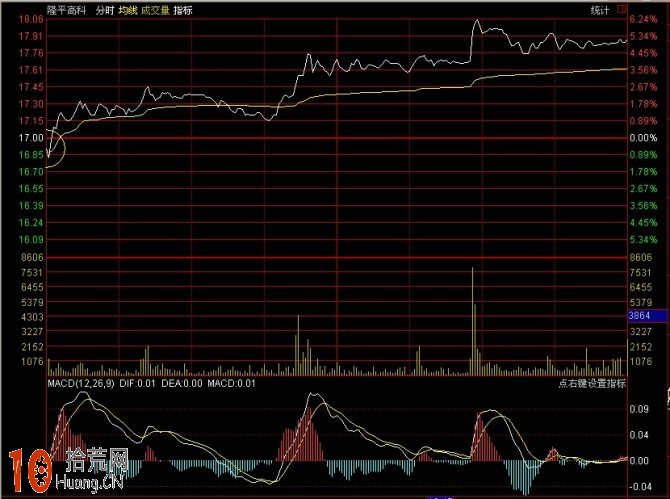Click the 17.45 price axis label
The image size is (670, 499).
(x=31, y=87)
